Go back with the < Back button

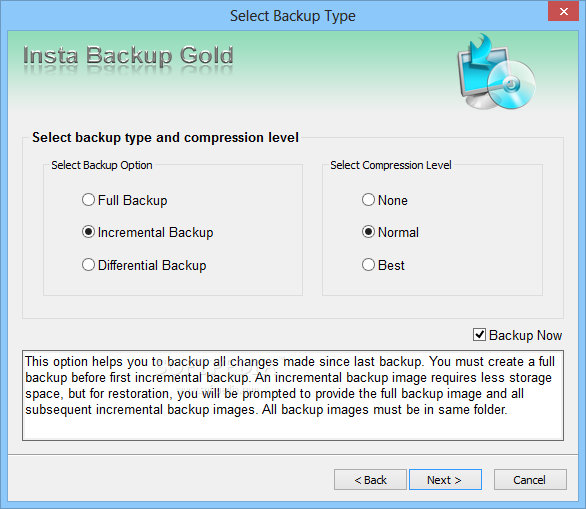click(370, 479)
